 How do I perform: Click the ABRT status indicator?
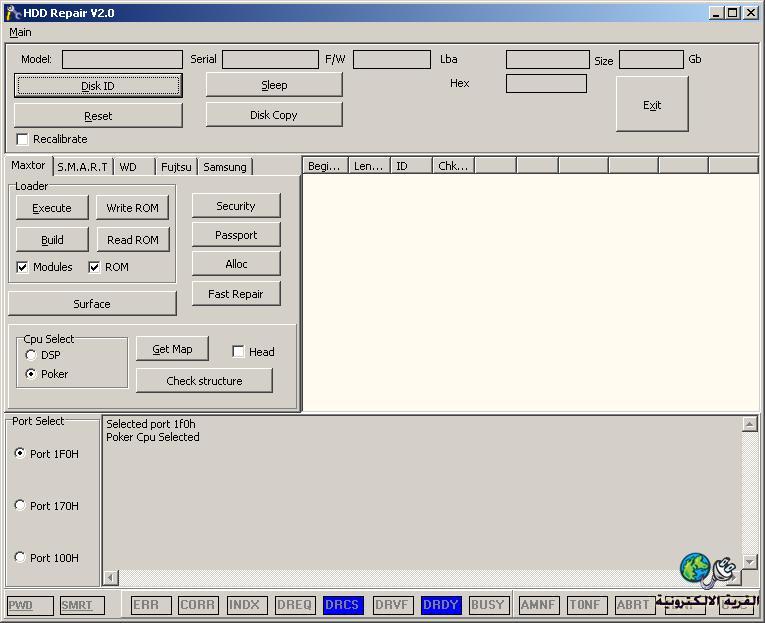click(x=634, y=605)
